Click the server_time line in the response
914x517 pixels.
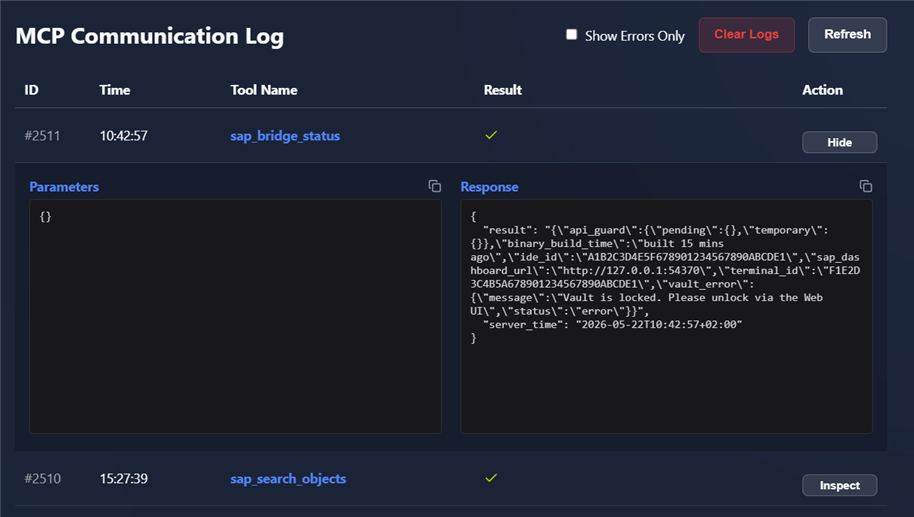click(612, 325)
